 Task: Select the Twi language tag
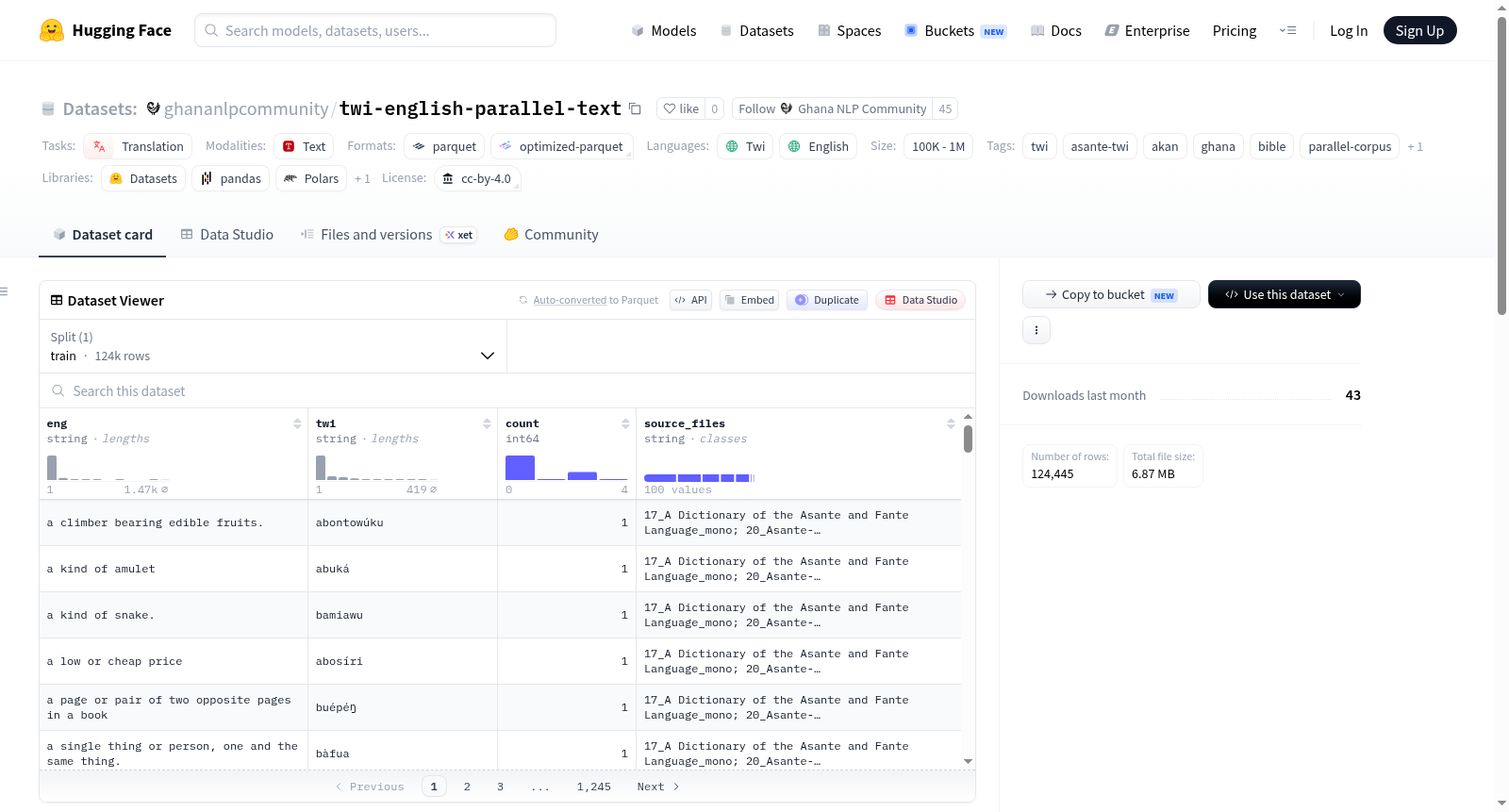tap(745, 146)
